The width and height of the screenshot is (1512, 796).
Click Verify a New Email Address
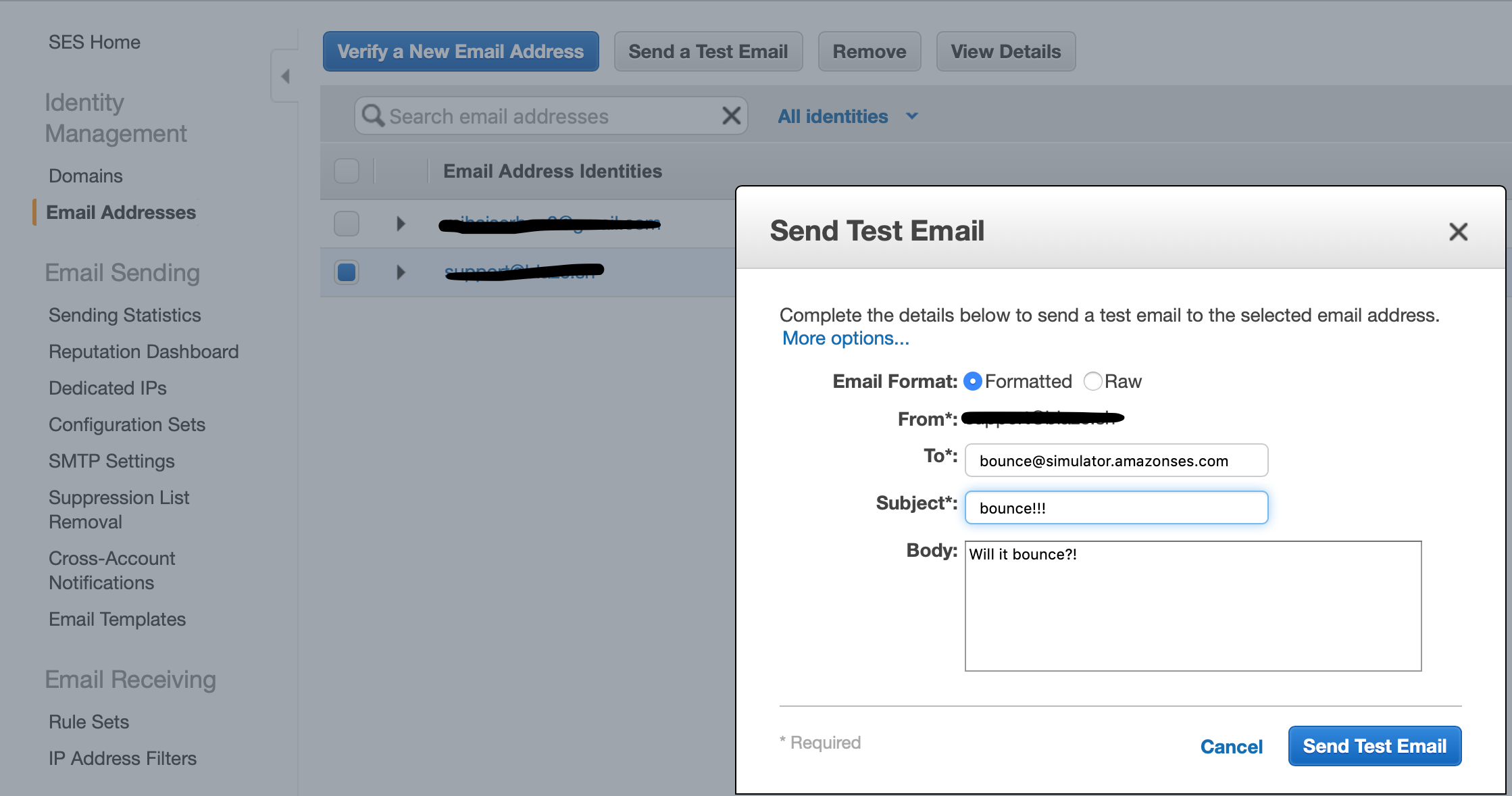click(460, 51)
